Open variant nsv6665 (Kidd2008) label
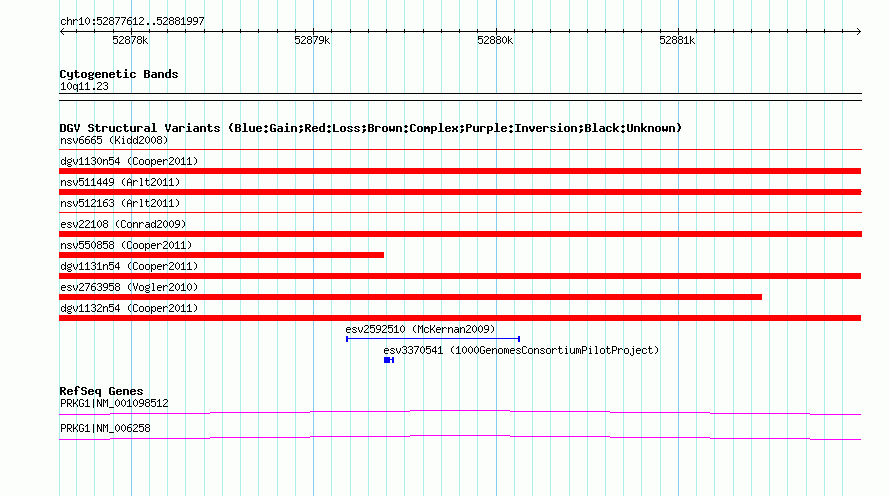Image resolution: width=890 pixels, height=496 pixels. (114, 140)
